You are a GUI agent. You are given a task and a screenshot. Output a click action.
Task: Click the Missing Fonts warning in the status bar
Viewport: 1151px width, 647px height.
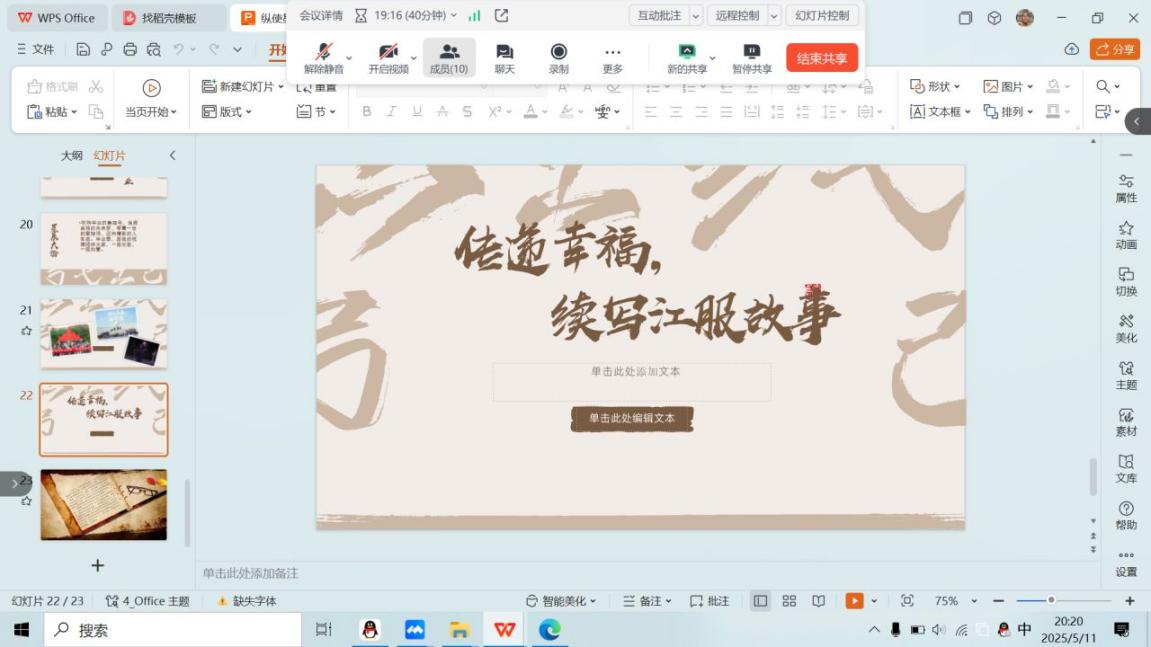pos(247,601)
